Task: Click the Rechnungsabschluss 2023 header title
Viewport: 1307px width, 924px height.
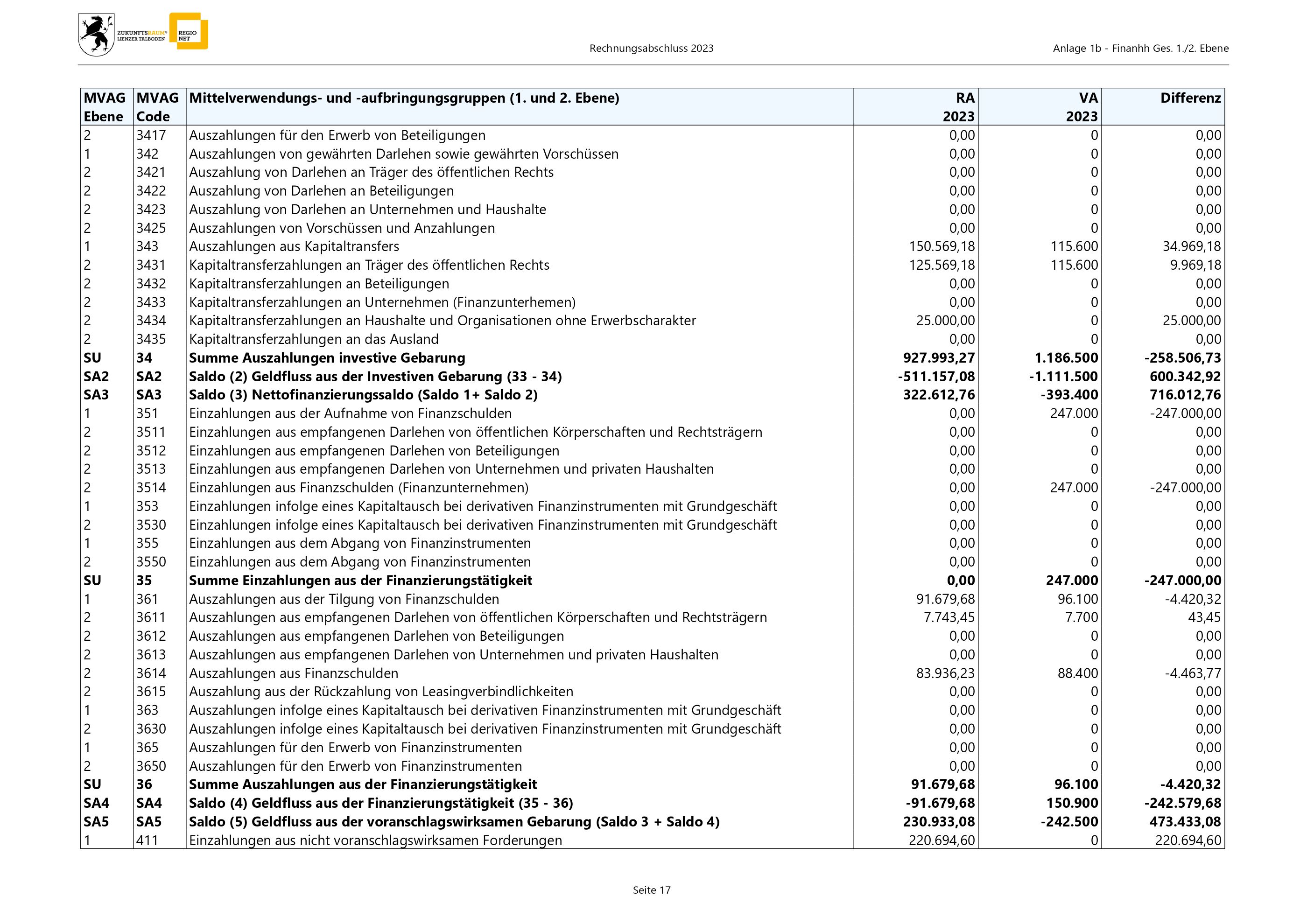Action: [651, 49]
